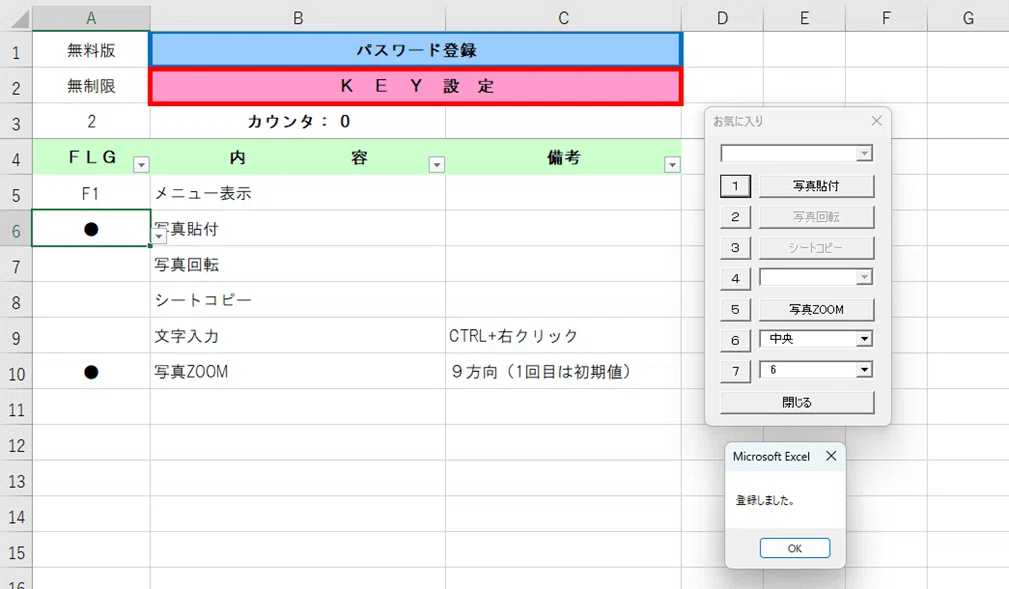Click cell A5 containing F1
The image size is (1009, 589).
tap(91, 193)
